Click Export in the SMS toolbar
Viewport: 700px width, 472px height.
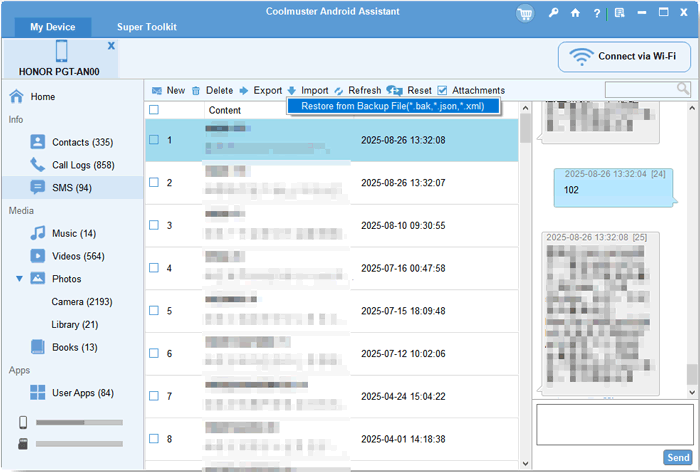(261, 90)
